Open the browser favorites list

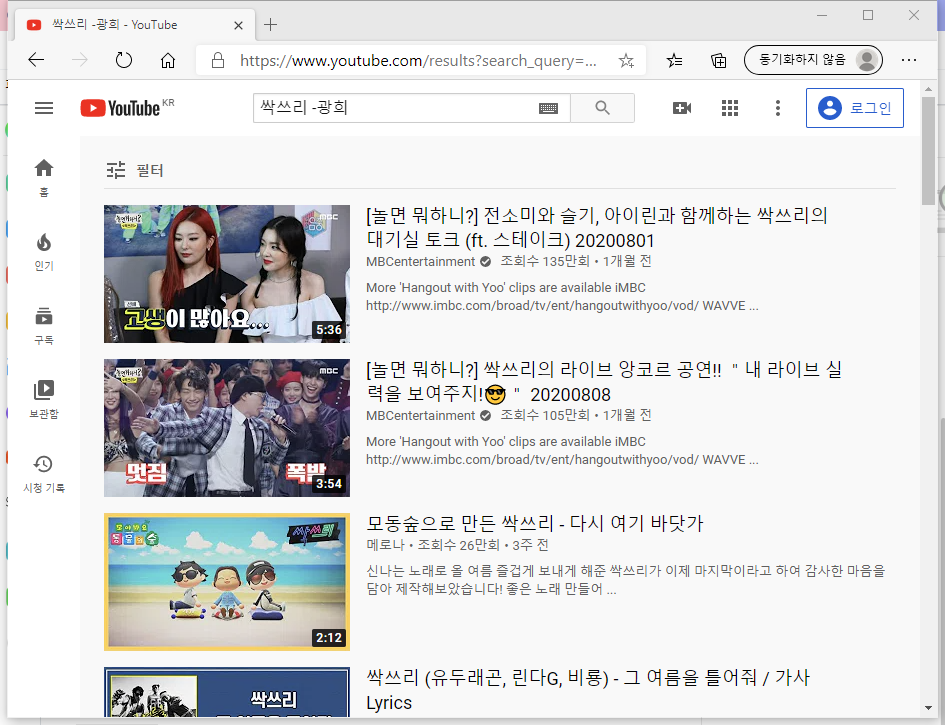(674, 60)
